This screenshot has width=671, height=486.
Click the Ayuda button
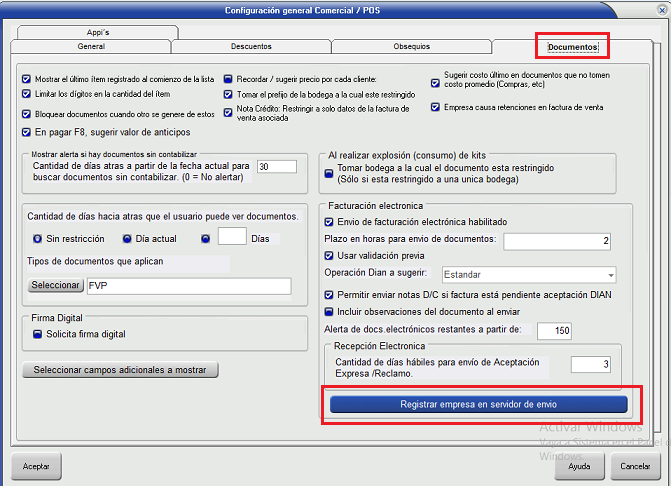pos(579,466)
